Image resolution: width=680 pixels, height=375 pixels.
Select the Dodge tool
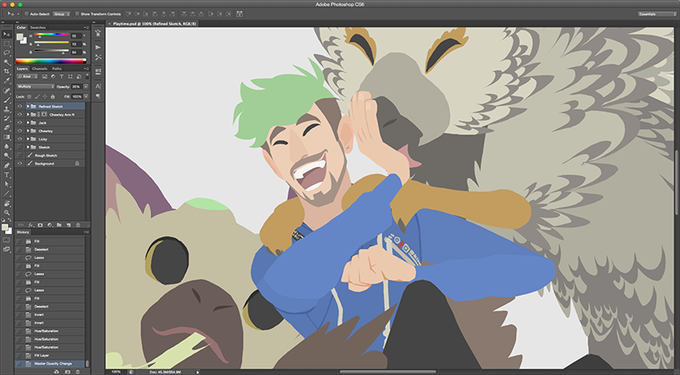(7, 156)
